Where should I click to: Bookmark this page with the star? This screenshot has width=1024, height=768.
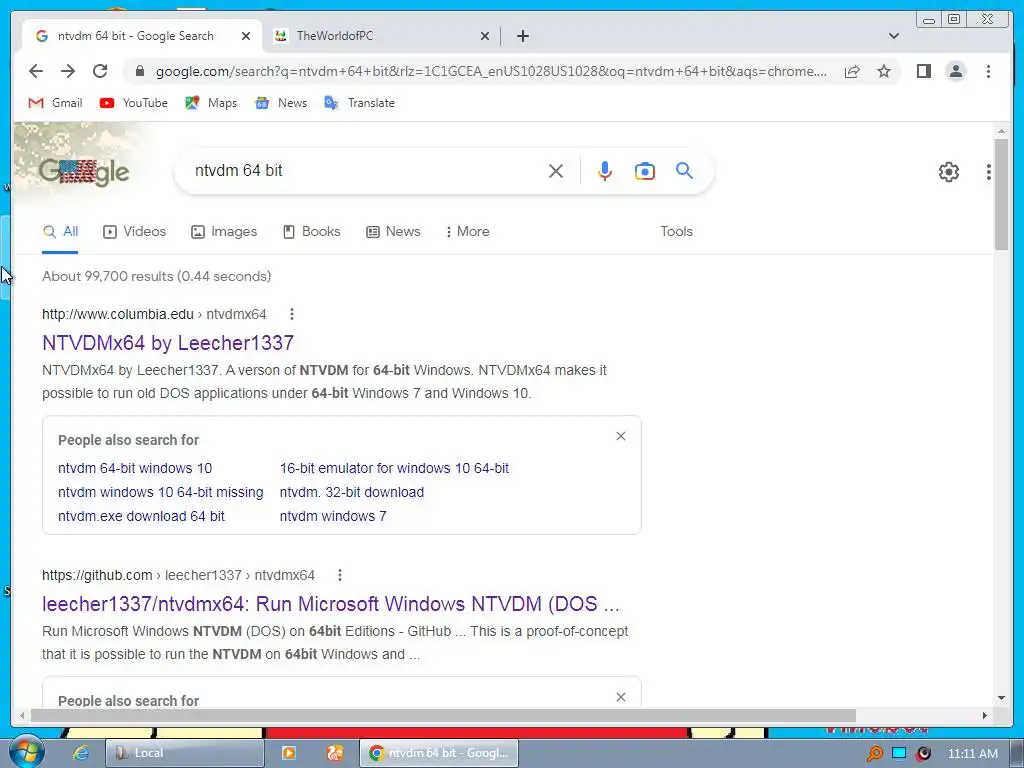click(x=884, y=71)
